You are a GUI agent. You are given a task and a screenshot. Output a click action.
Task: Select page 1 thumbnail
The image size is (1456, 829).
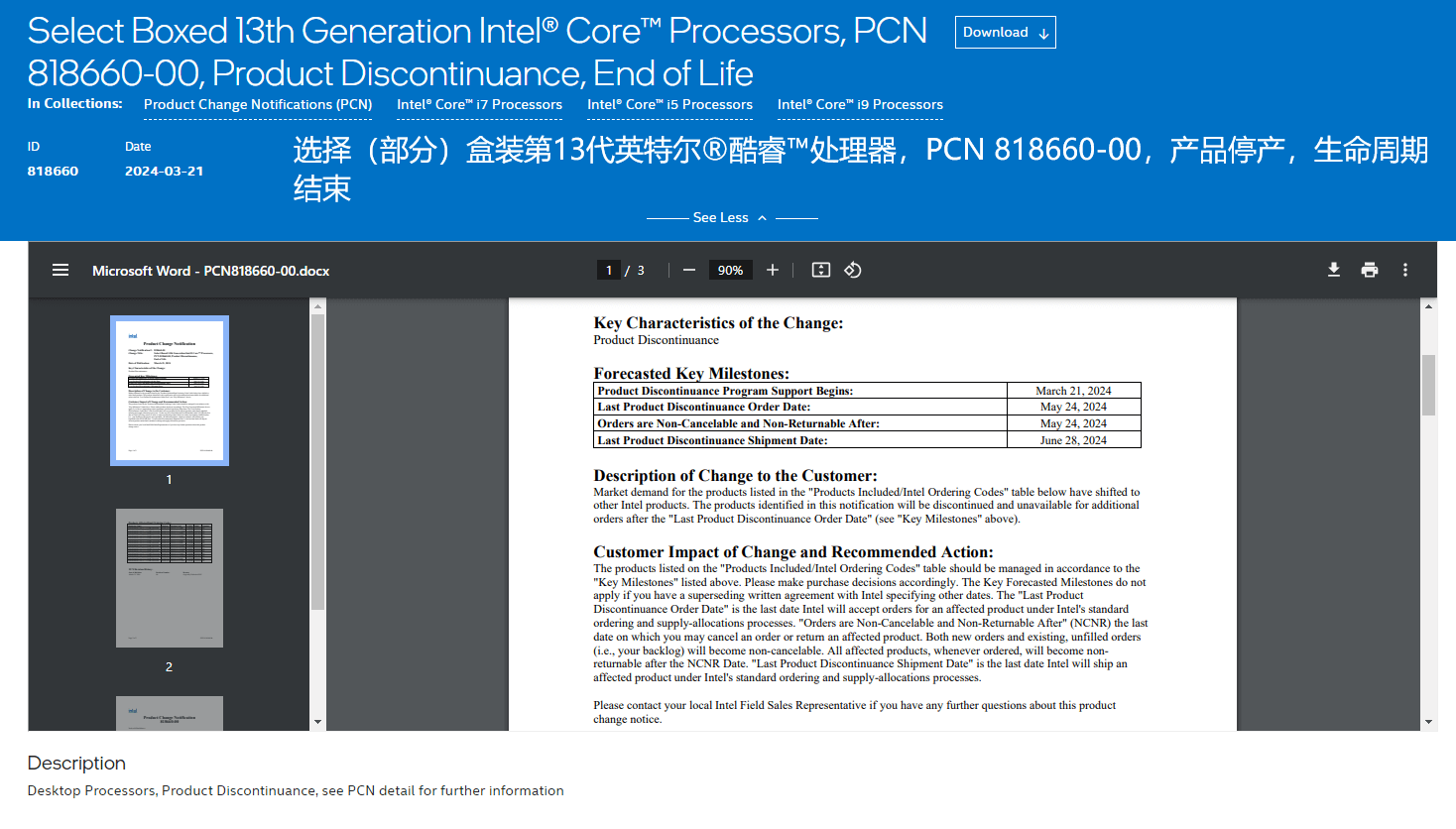(x=170, y=391)
